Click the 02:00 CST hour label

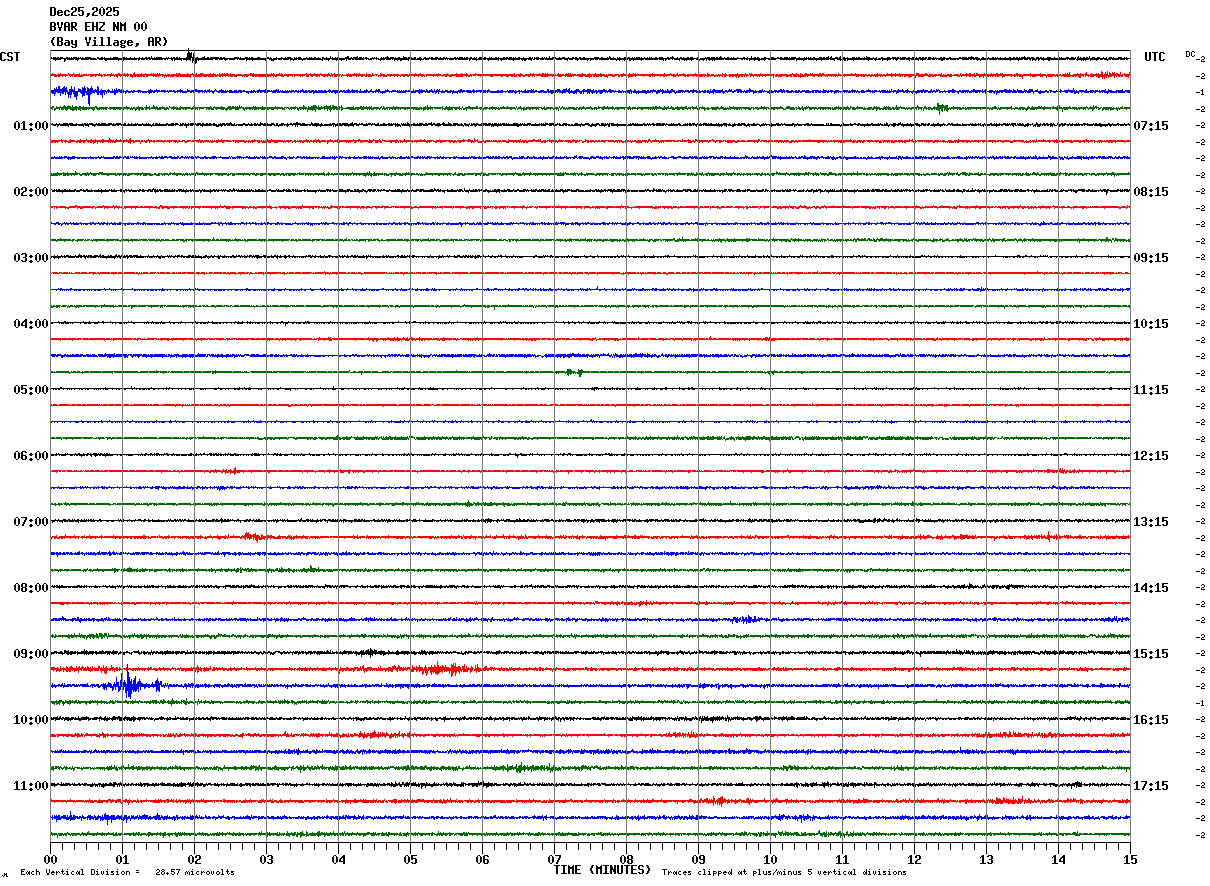coord(31,192)
